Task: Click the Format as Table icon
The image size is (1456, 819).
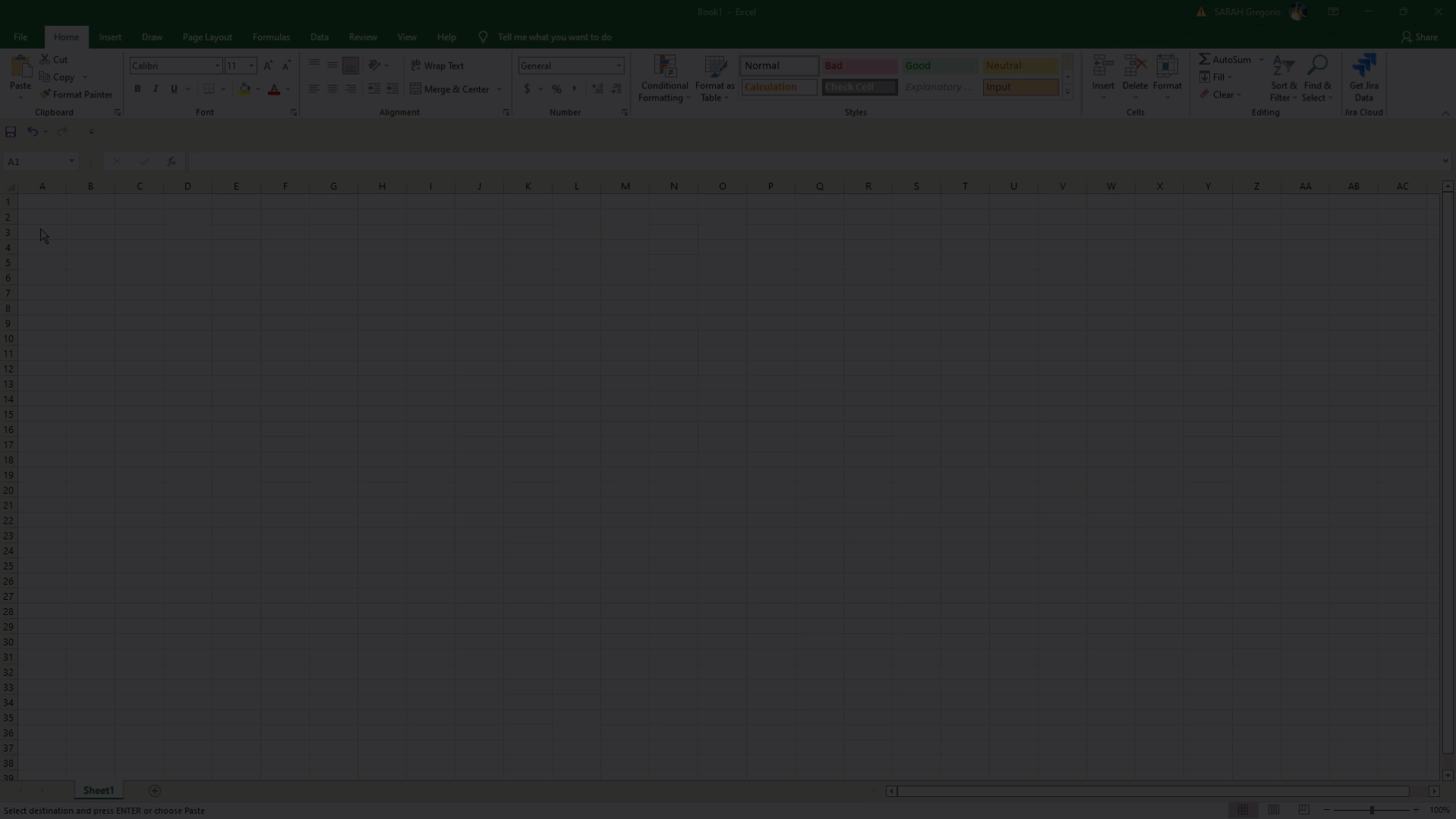Action: [x=714, y=67]
